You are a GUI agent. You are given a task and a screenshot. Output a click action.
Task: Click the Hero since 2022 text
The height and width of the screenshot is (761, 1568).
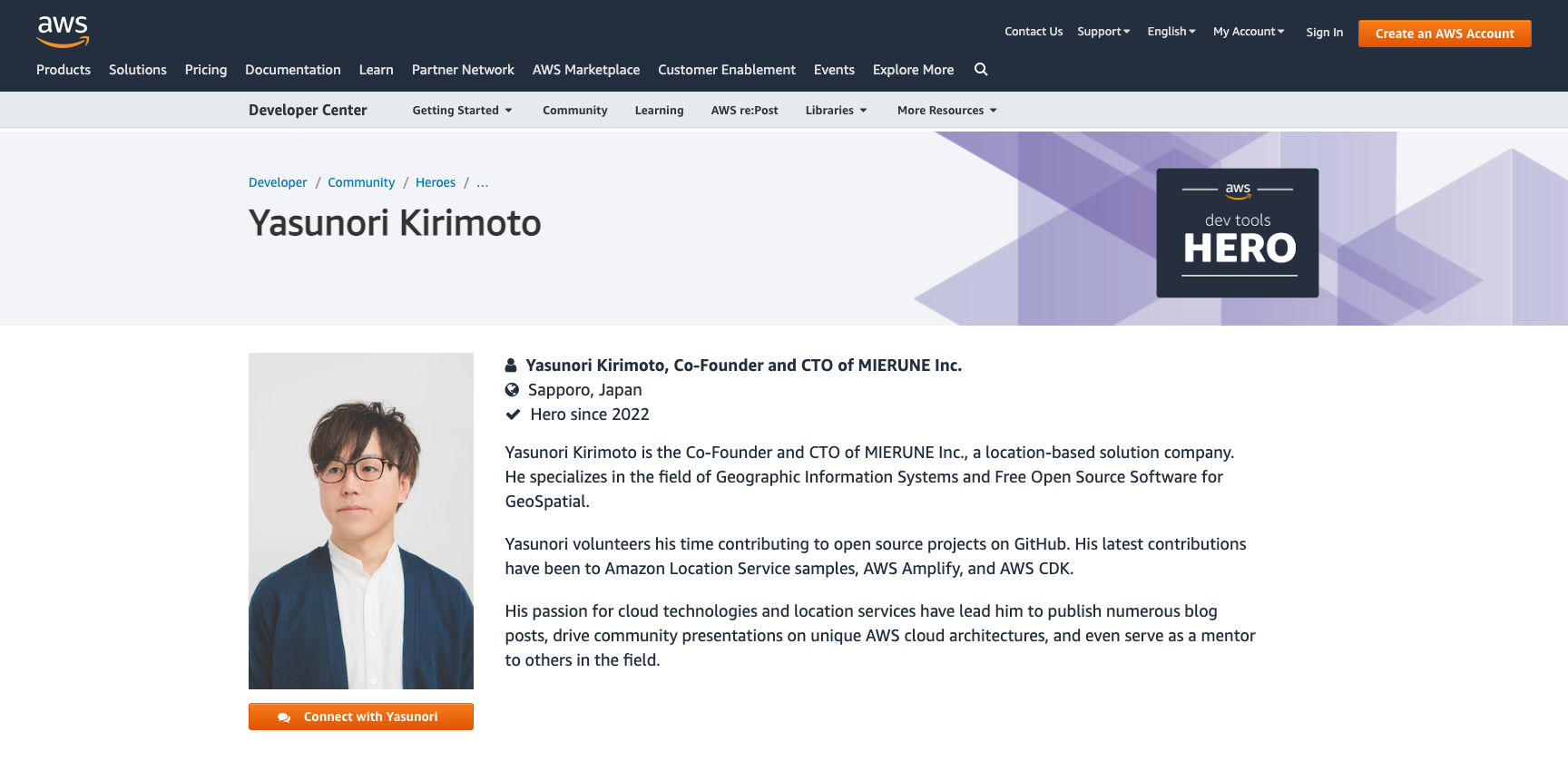point(590,415)
